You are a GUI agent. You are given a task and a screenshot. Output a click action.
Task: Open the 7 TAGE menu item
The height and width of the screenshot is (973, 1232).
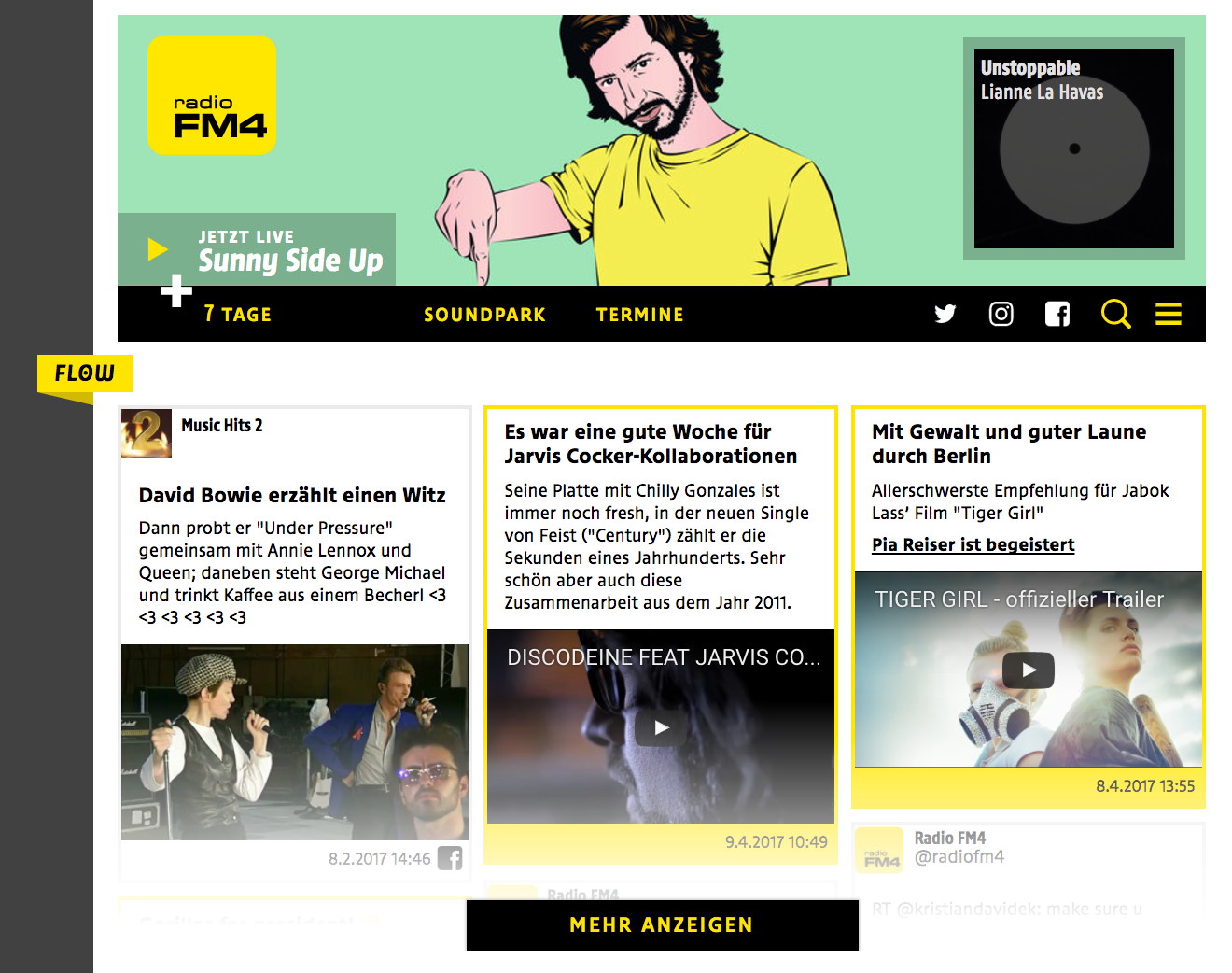(x=238, y=315)
